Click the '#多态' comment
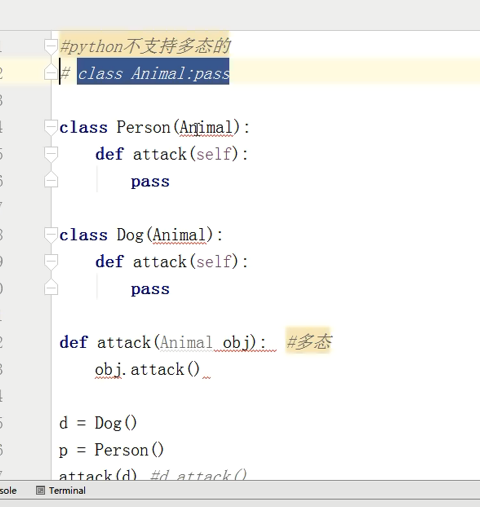This screenshot has height=507, width=480. pyautogui.click(x=309, y=342)
